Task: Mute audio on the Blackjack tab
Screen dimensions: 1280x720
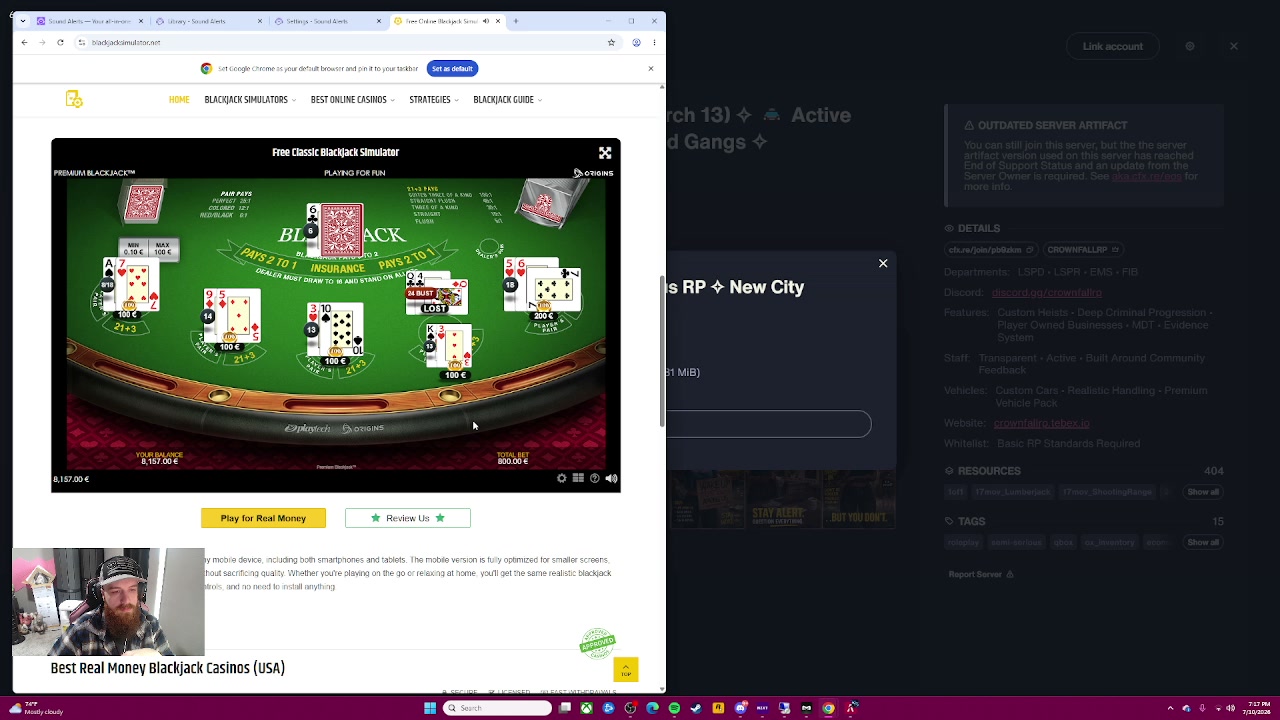Action: (486, 21)
